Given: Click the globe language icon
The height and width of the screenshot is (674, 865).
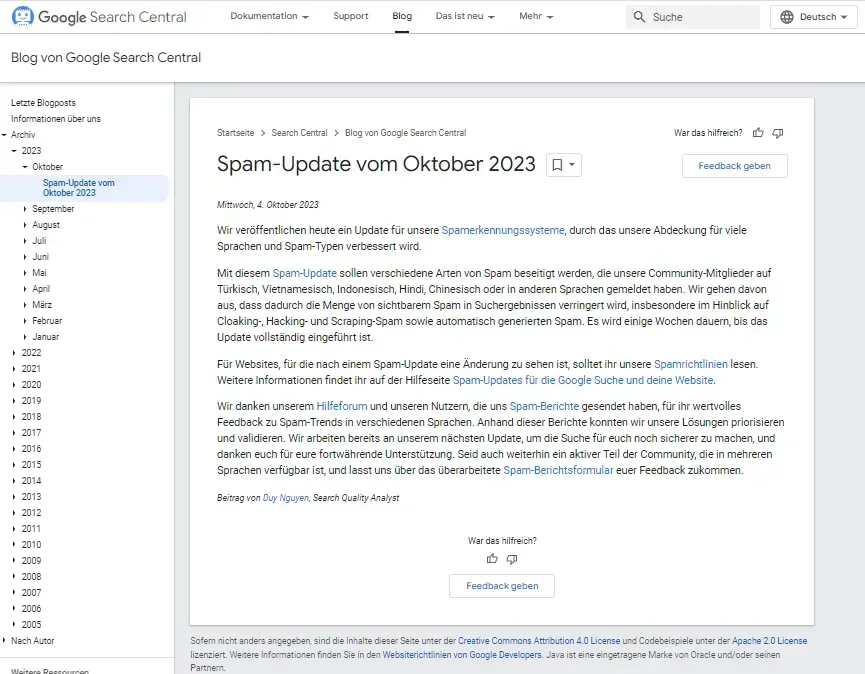Looking at the screenshot, I should (x=787, y=17).
